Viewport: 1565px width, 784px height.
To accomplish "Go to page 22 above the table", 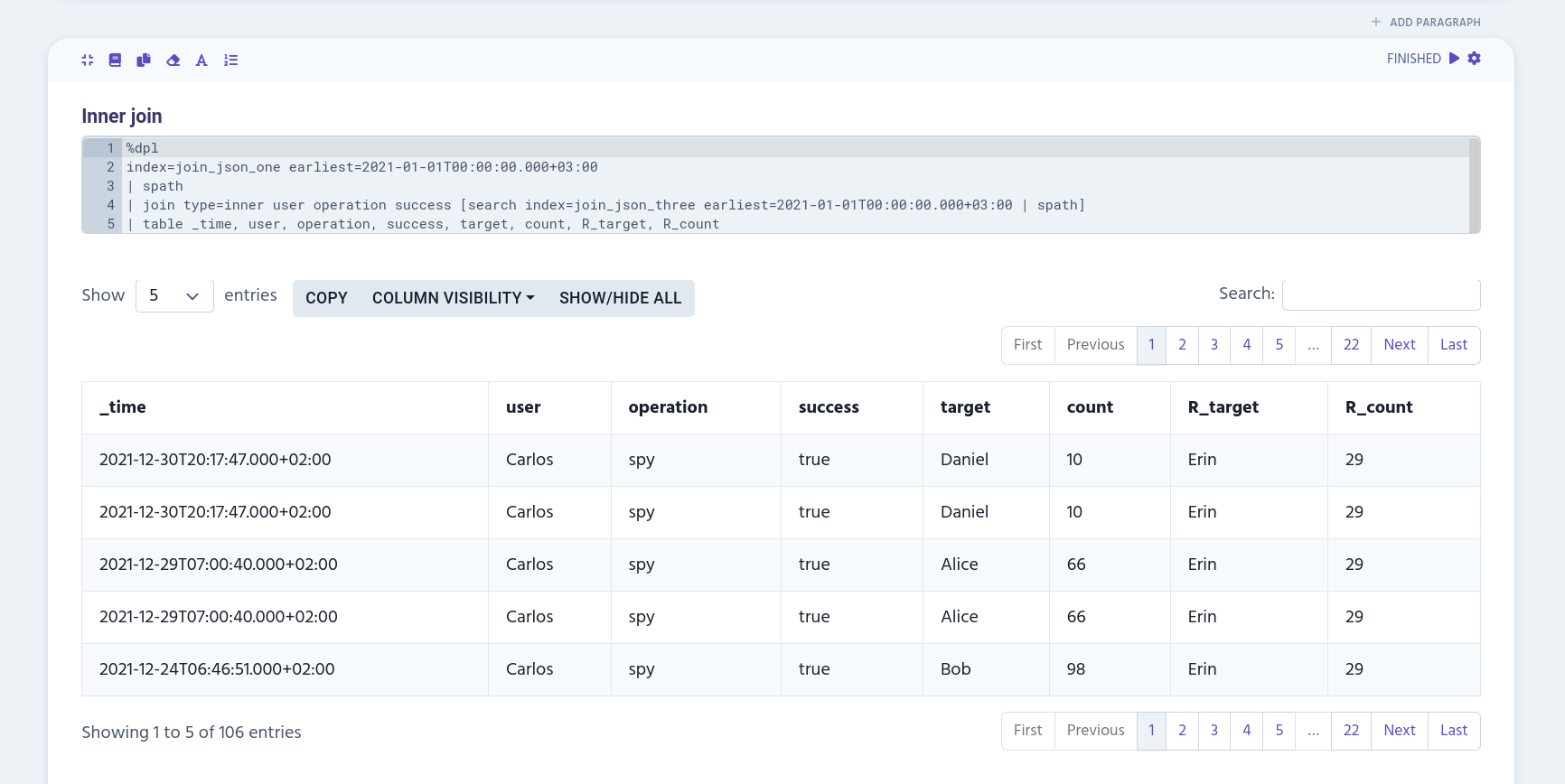I will click(x=1351, y=345).
